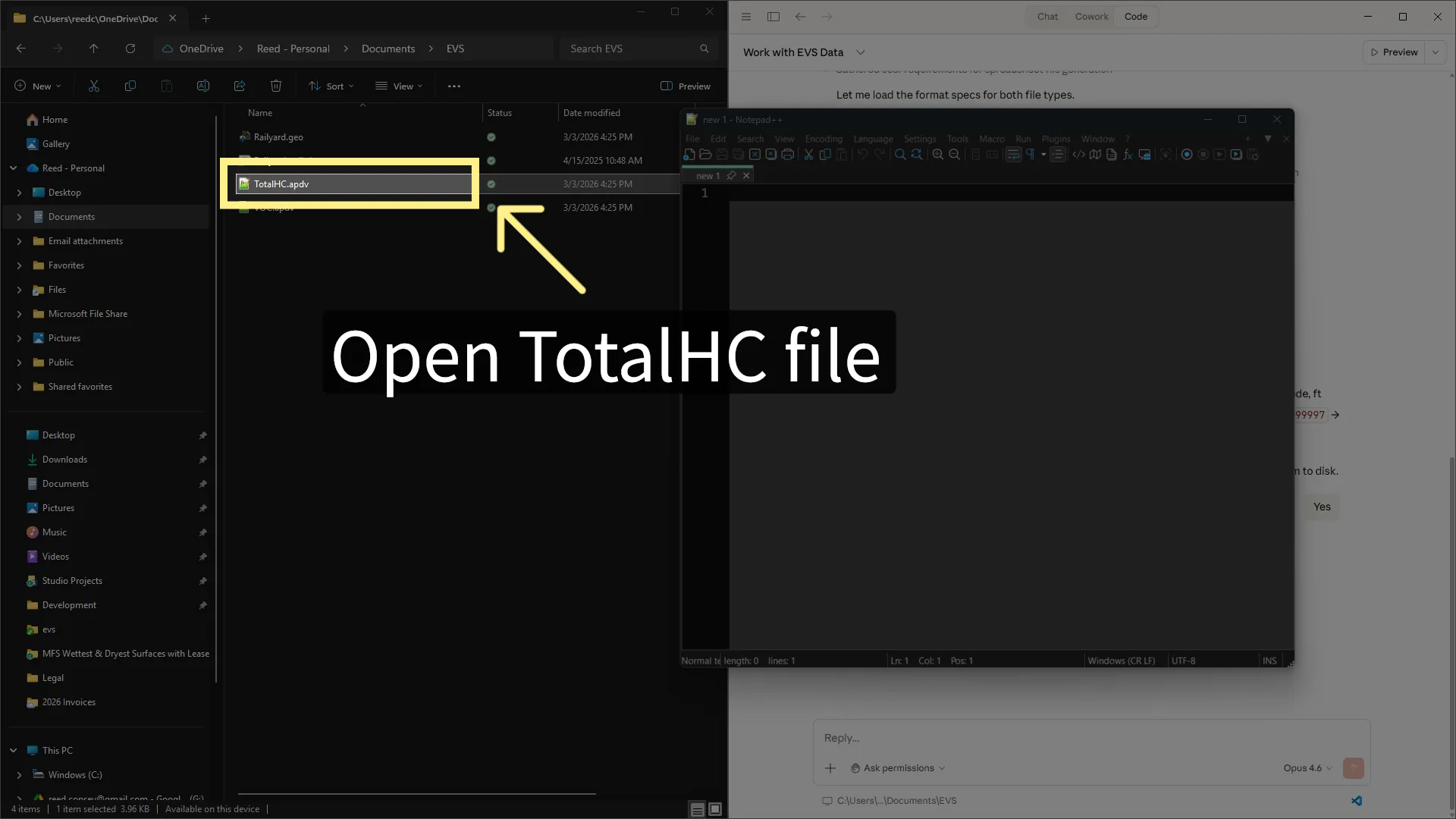
Task: Click the Rename icon in File Explorer toolbar
Action: pyautogui.click(x=203, y=86)
